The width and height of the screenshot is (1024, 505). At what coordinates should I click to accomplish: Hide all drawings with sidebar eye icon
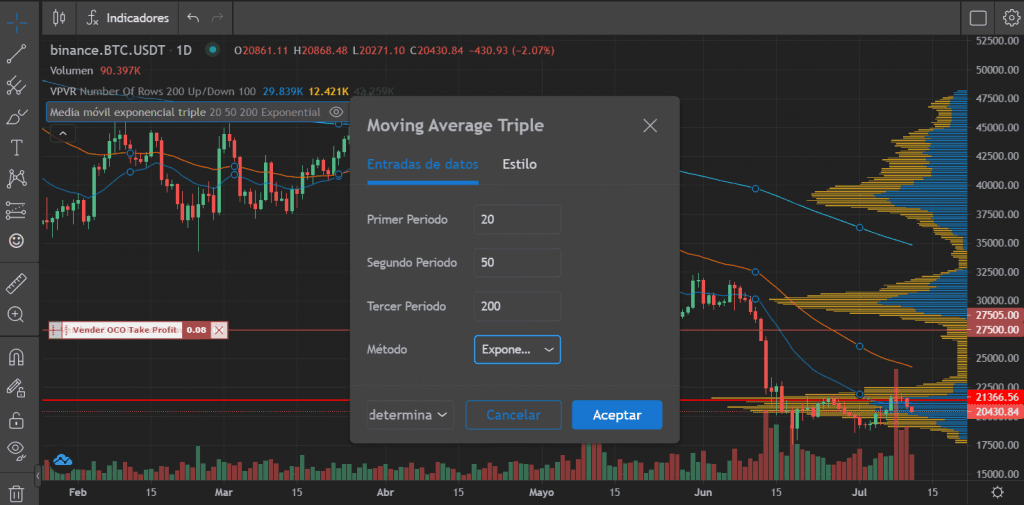pyautogui.click(x=17, y=450)
